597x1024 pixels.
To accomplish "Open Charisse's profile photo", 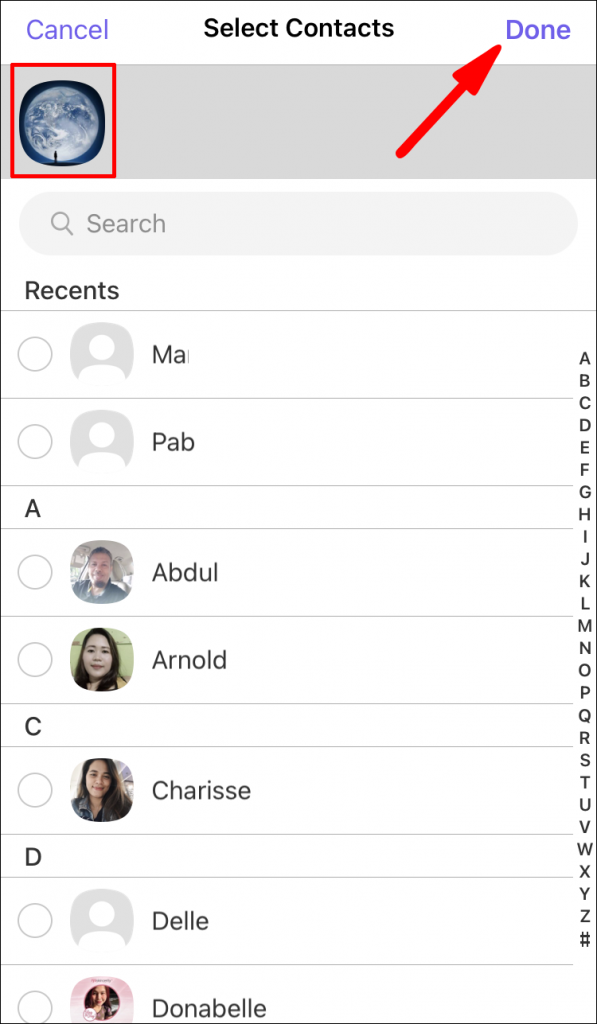I will 101,790.
